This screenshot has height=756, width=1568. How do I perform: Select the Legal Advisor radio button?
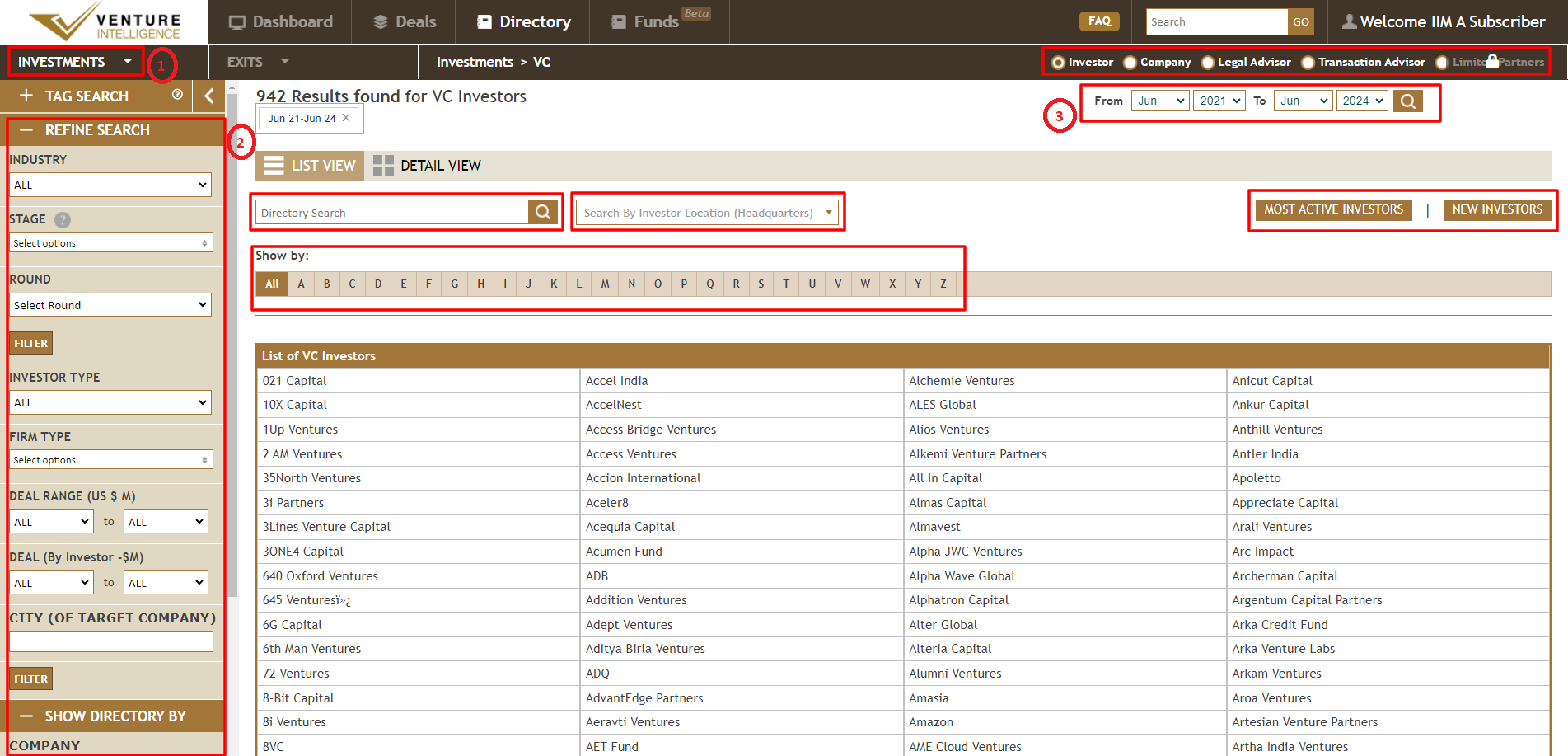pos(1208,63)
